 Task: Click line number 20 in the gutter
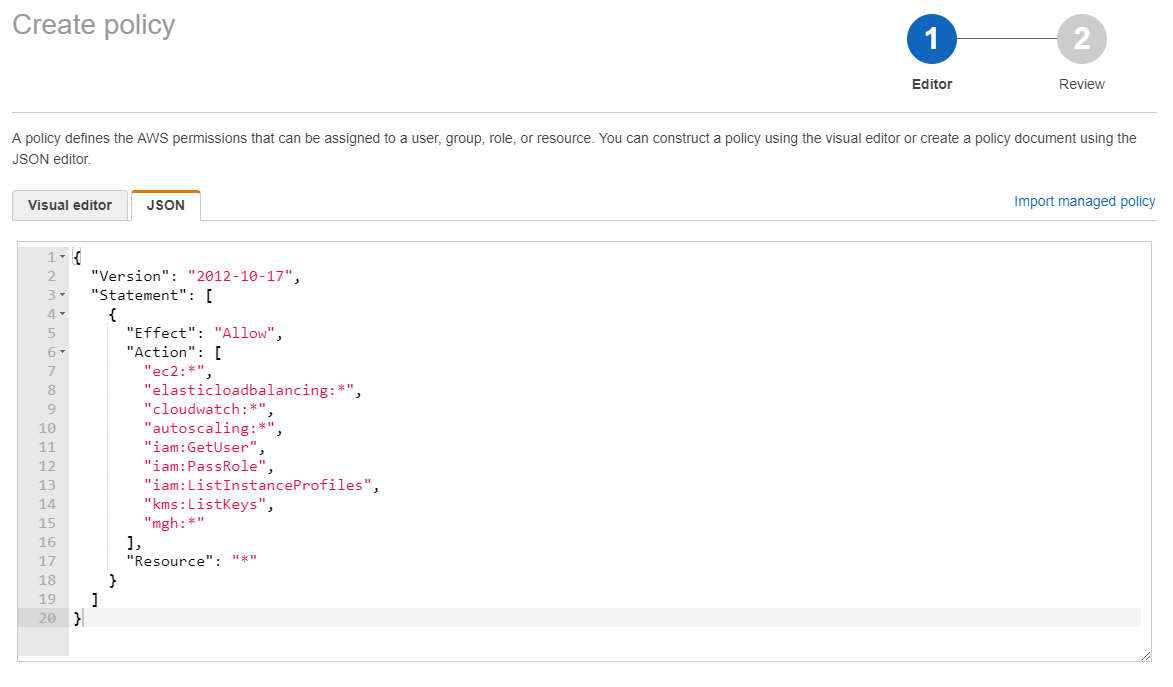[47, 618]
